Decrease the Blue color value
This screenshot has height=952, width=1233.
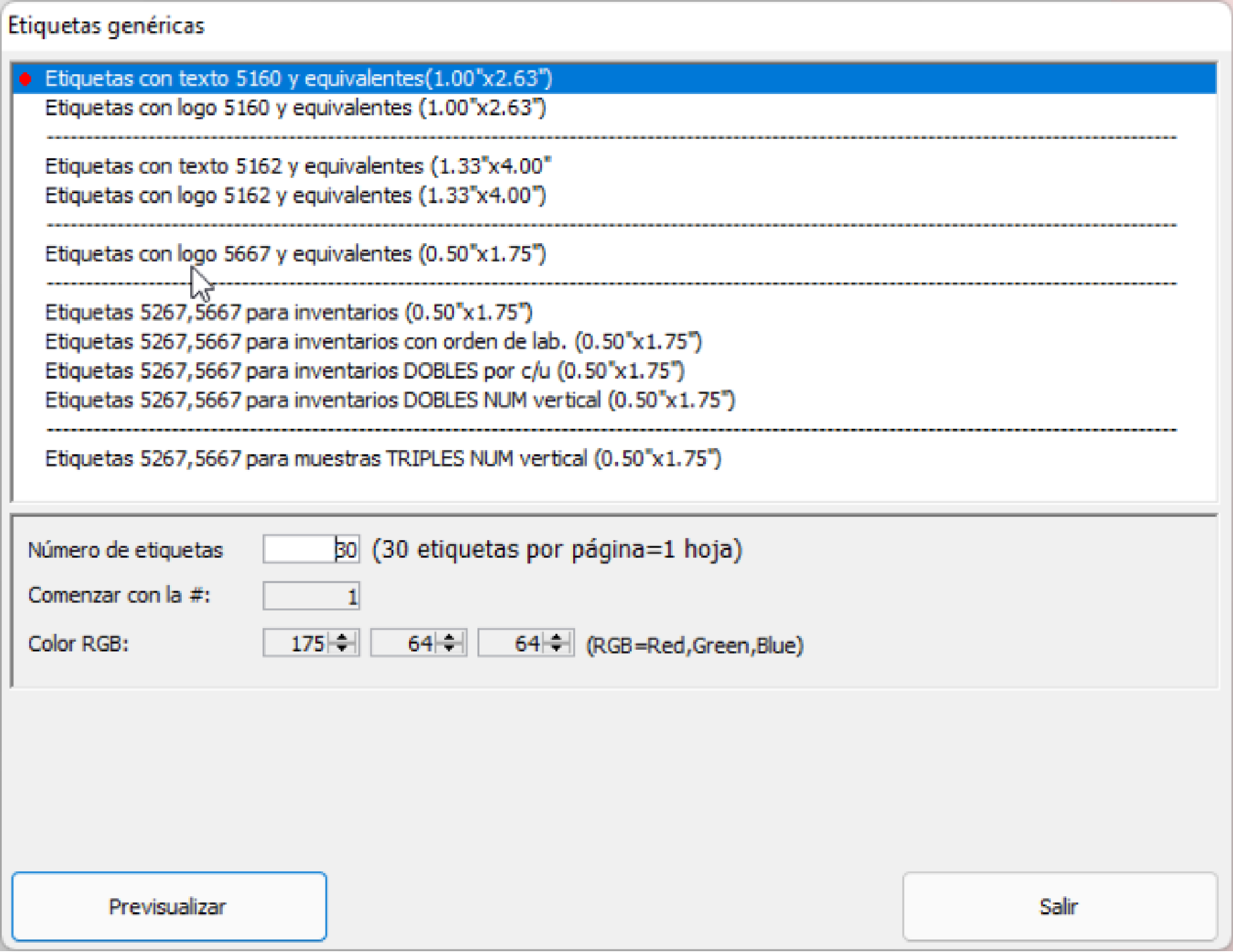tap(557, 648)
